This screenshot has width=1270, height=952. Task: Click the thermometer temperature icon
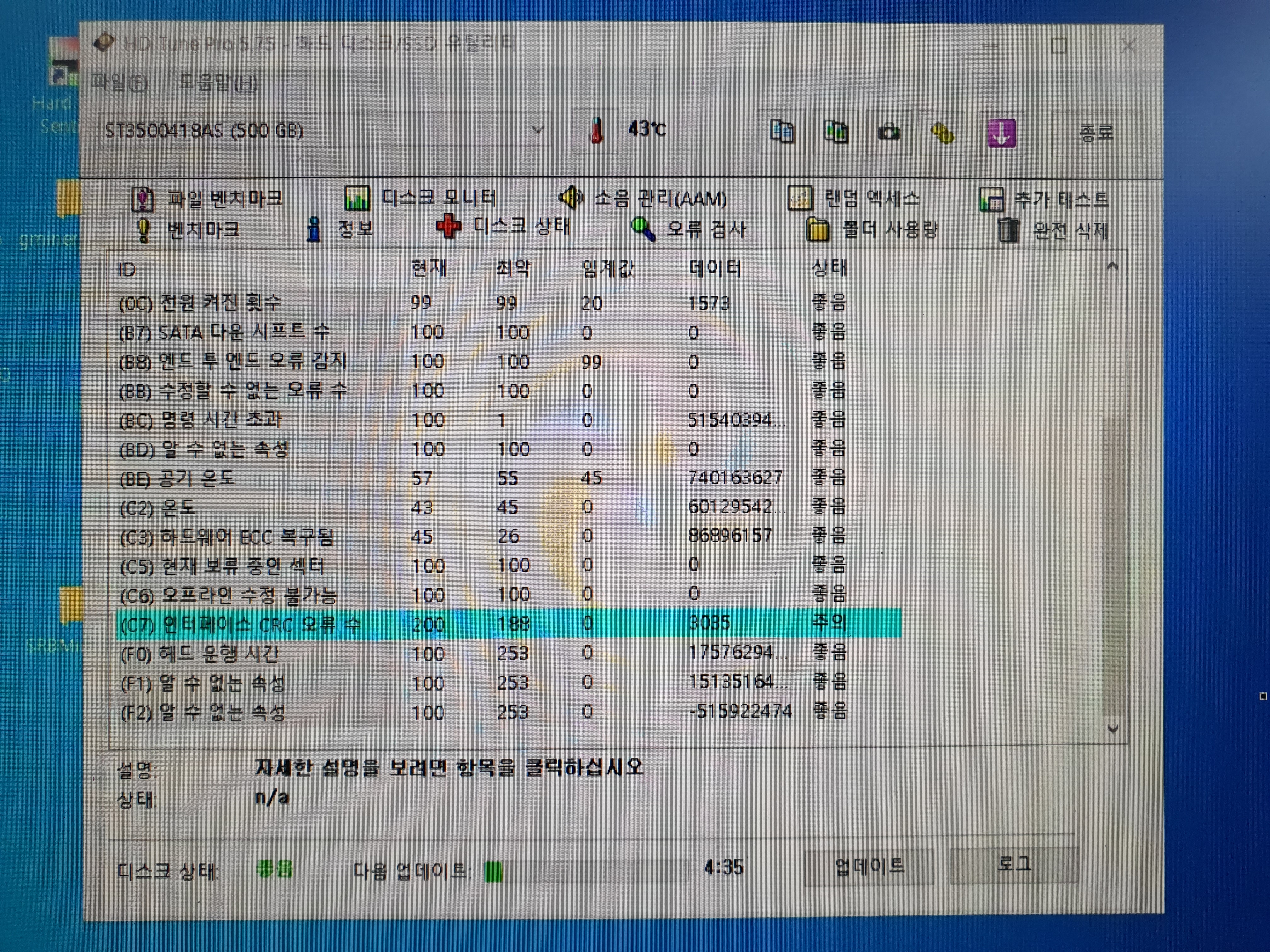[596, 131]
